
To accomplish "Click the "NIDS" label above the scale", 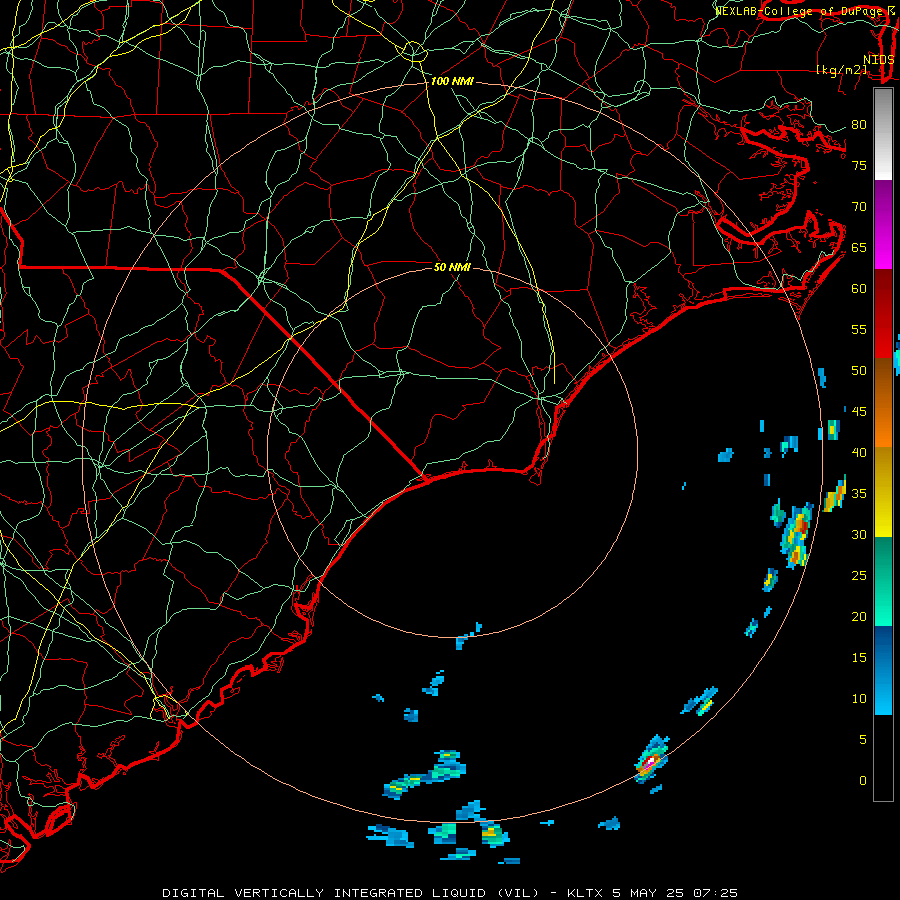I will 879,60.
